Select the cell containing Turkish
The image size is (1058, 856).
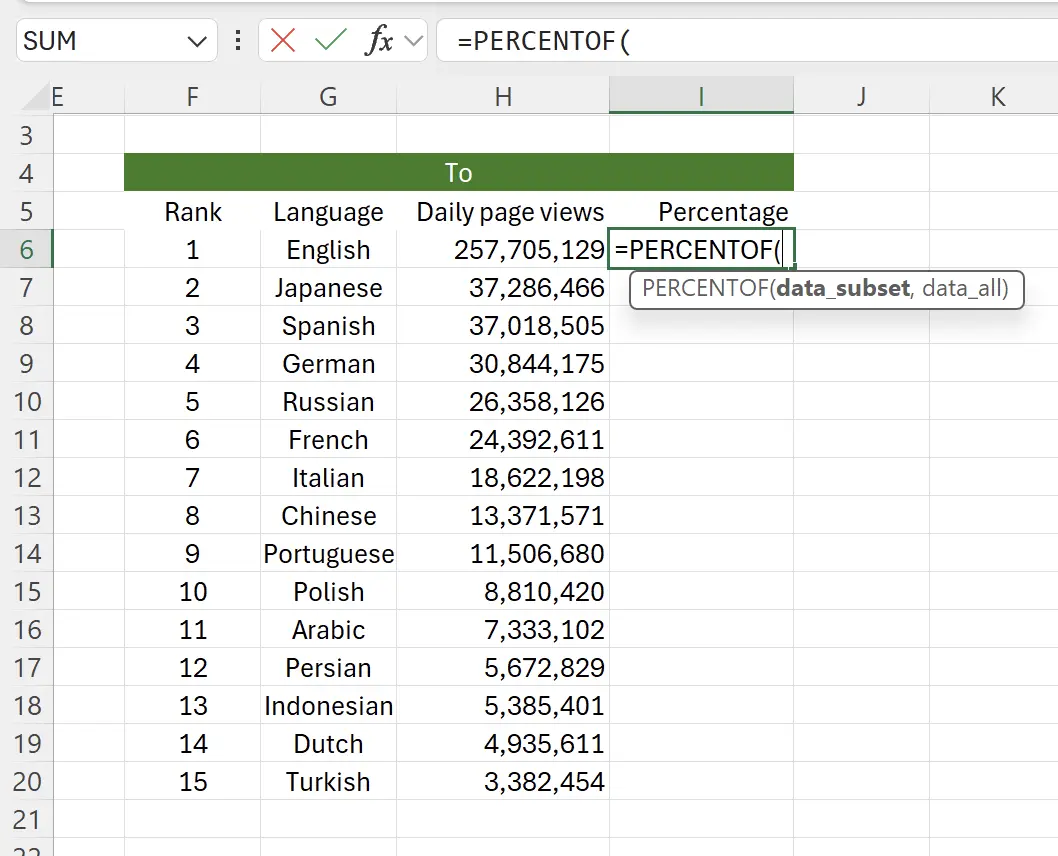[x=328, y=781]
